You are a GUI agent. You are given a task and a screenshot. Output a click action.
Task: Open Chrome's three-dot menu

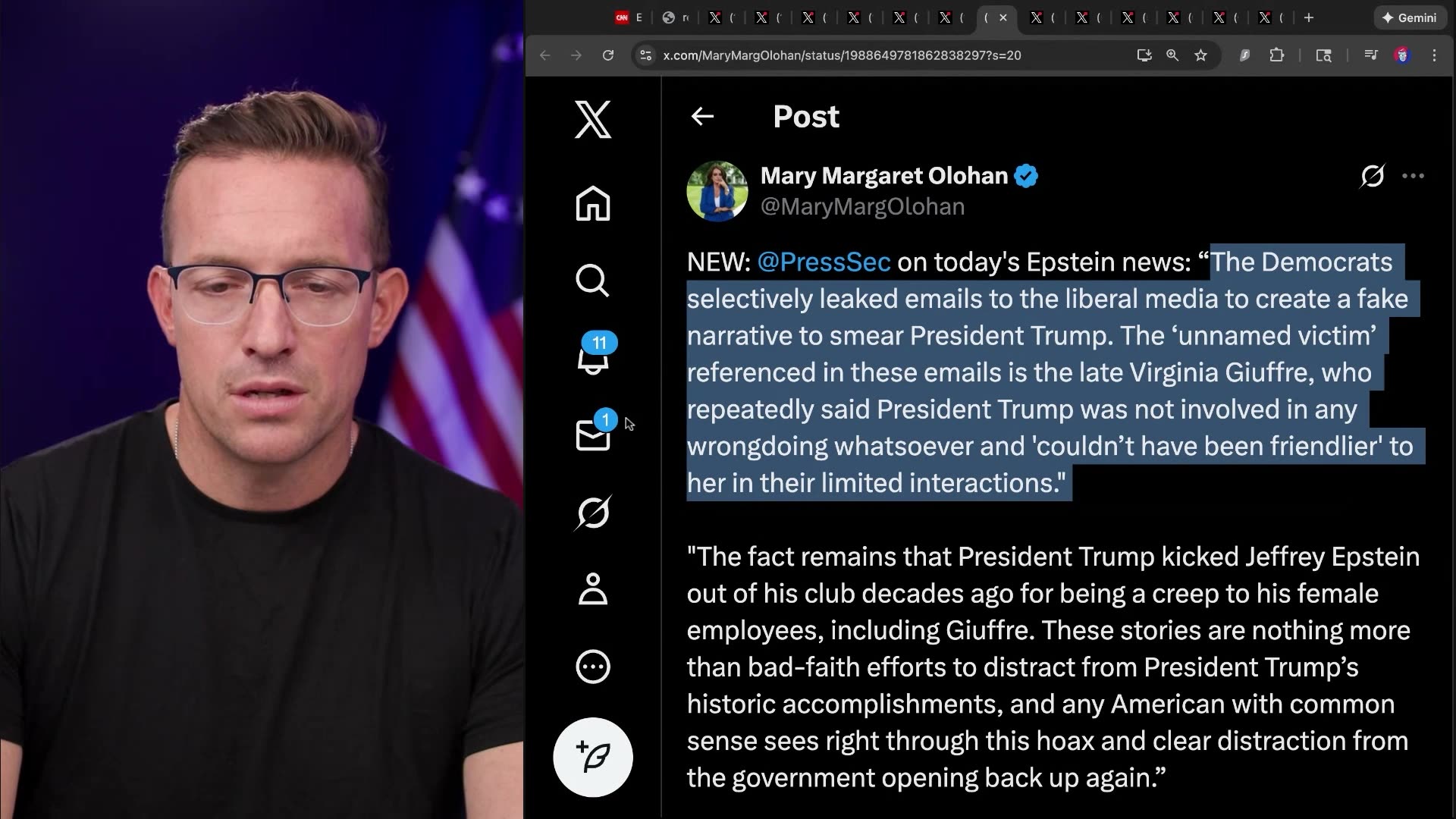tap(1434, 55)
